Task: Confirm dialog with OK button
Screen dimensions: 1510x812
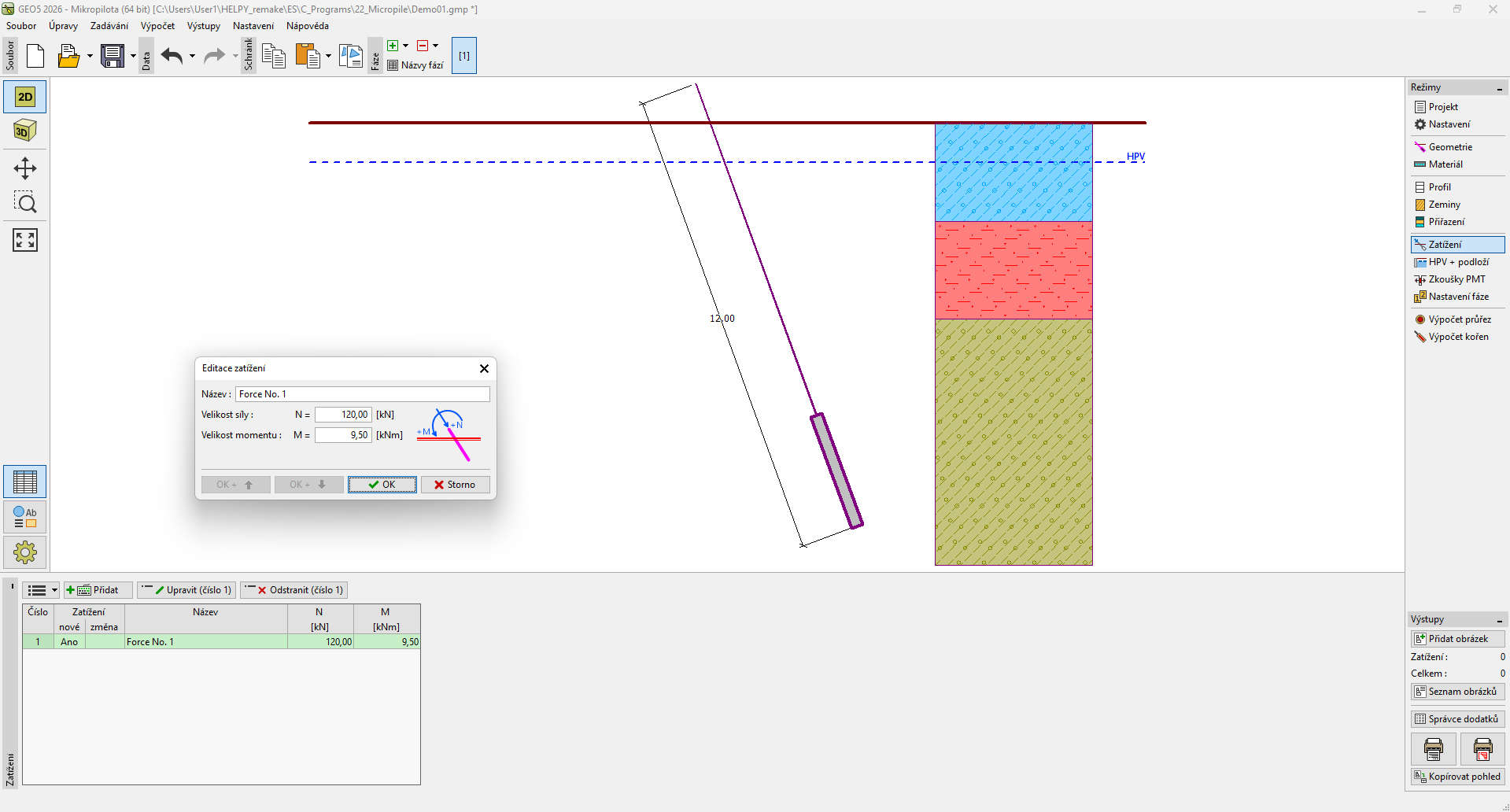Action: point(382,485)
